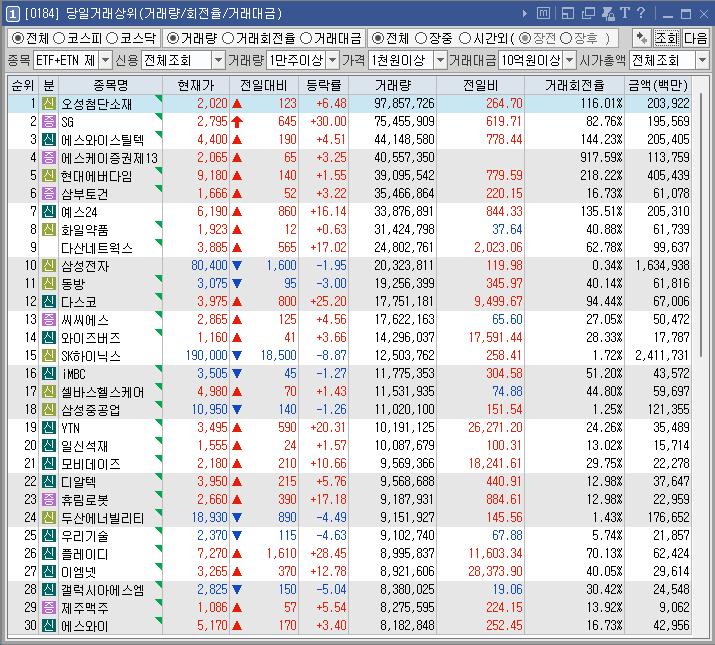Click the 증 badge next to 제주맥주
The width and height of the screenshot is (715, 645).
point(49,607)
